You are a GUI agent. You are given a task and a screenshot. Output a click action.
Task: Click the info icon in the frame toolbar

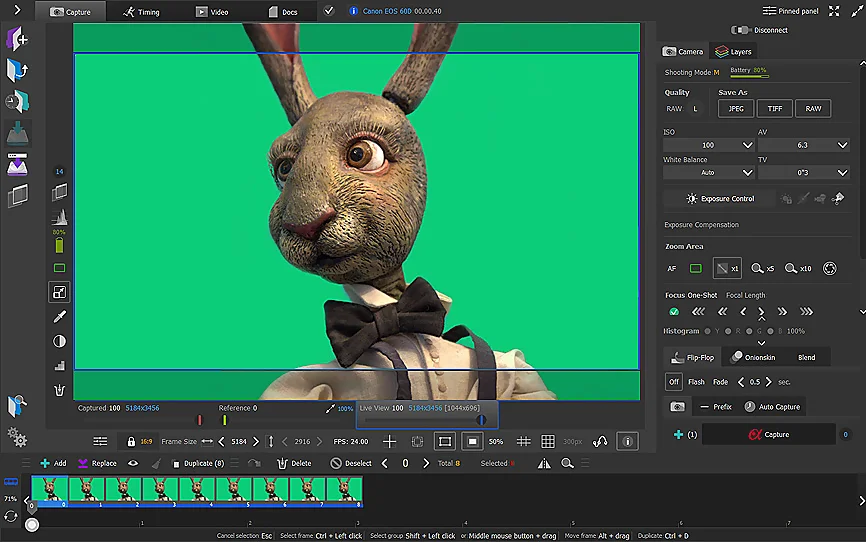point(628,441)
